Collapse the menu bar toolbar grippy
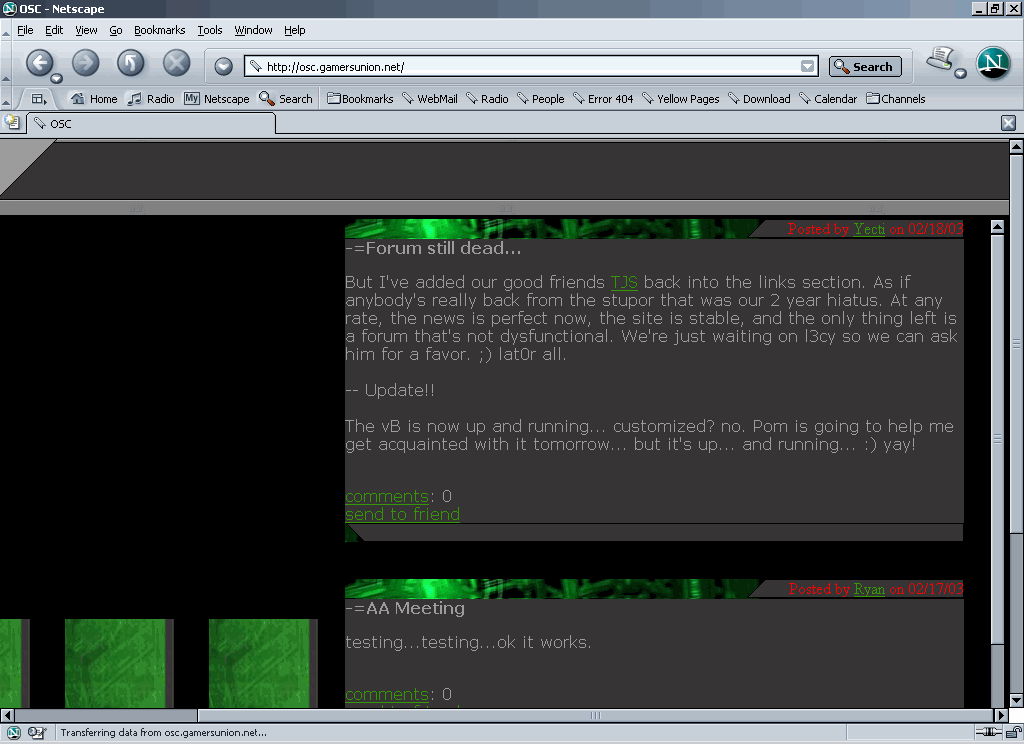The image size is (1024, 744). point(5,31)
